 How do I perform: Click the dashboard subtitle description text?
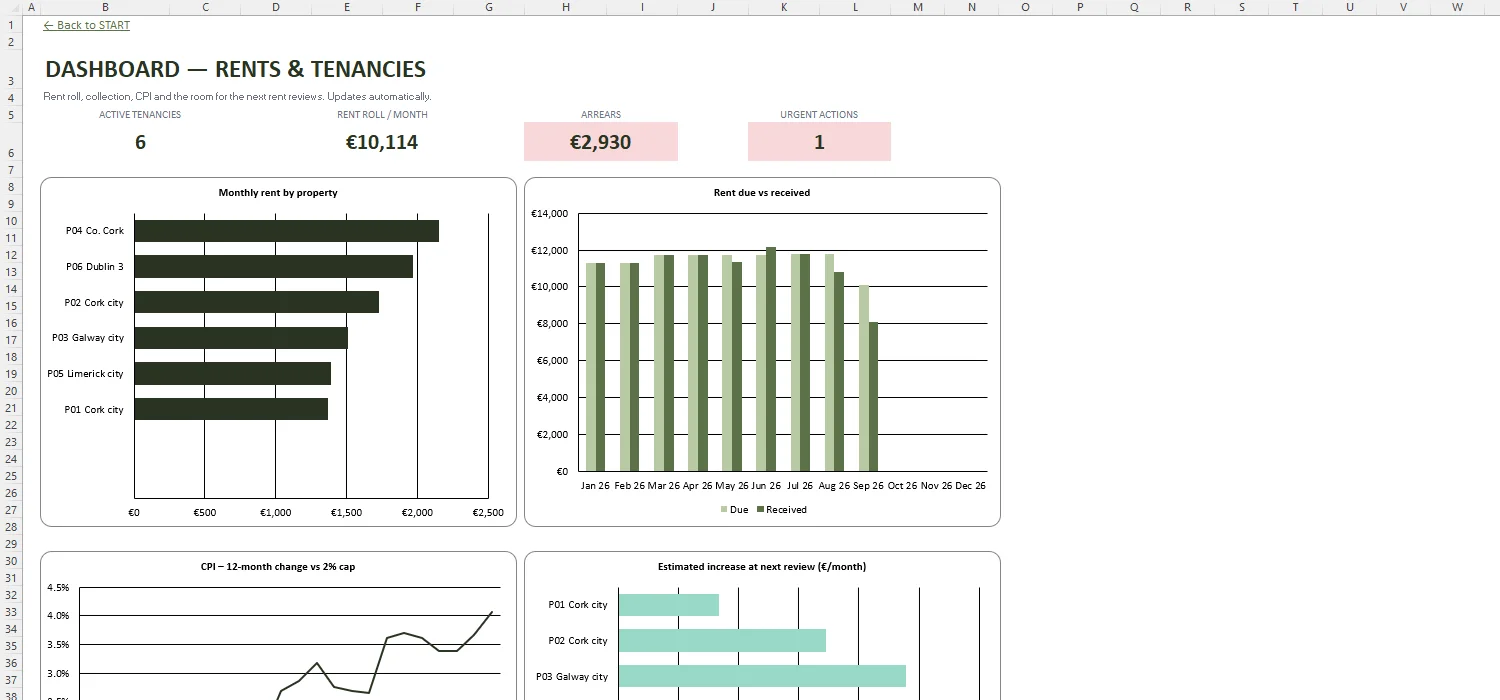click(237, 97)
